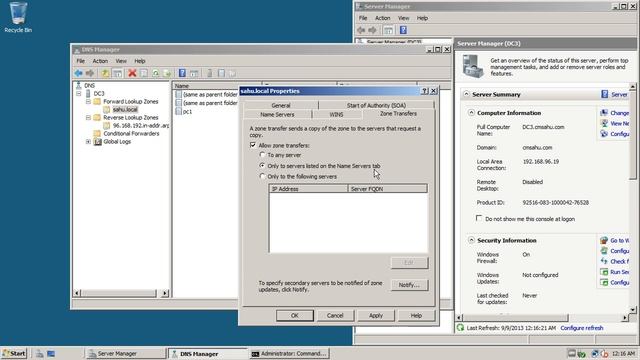Click horizontal scrollbar in DNS tree pane
The width and height of the screenshot is (640, 360).
119,293
